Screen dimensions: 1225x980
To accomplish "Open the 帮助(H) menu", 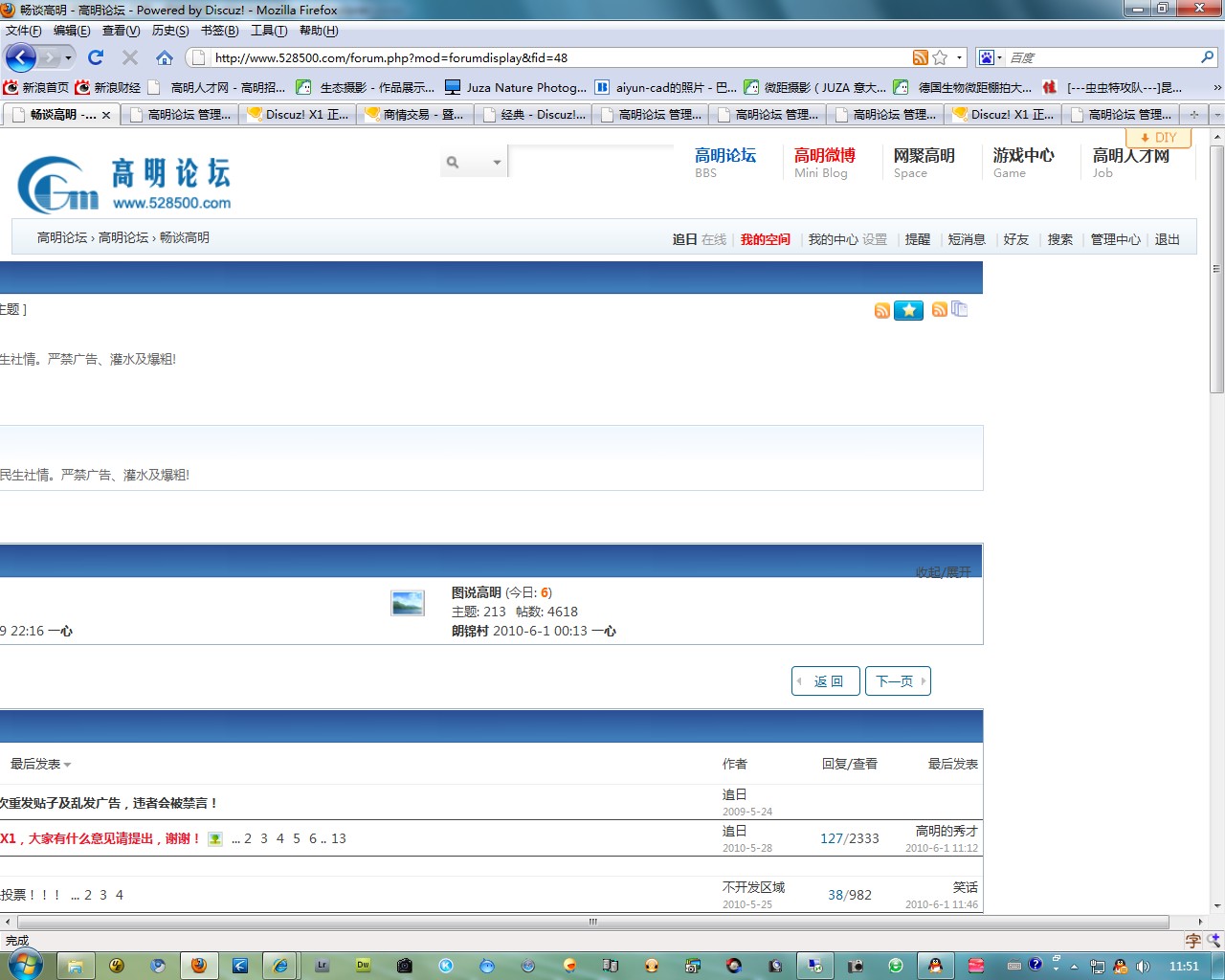I will [319, 31].
